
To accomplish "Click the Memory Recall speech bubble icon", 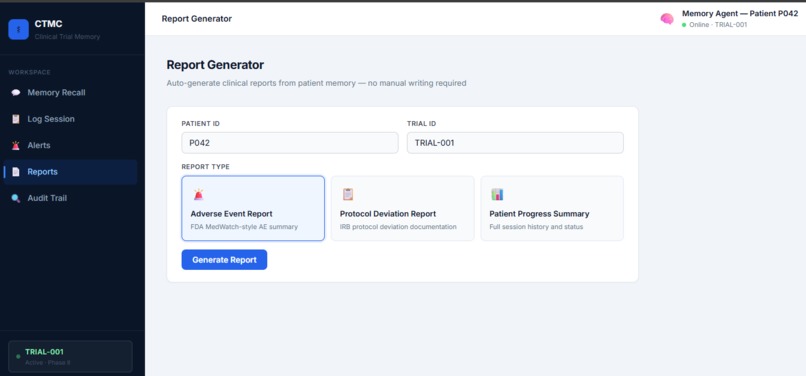I will (16, 93).
